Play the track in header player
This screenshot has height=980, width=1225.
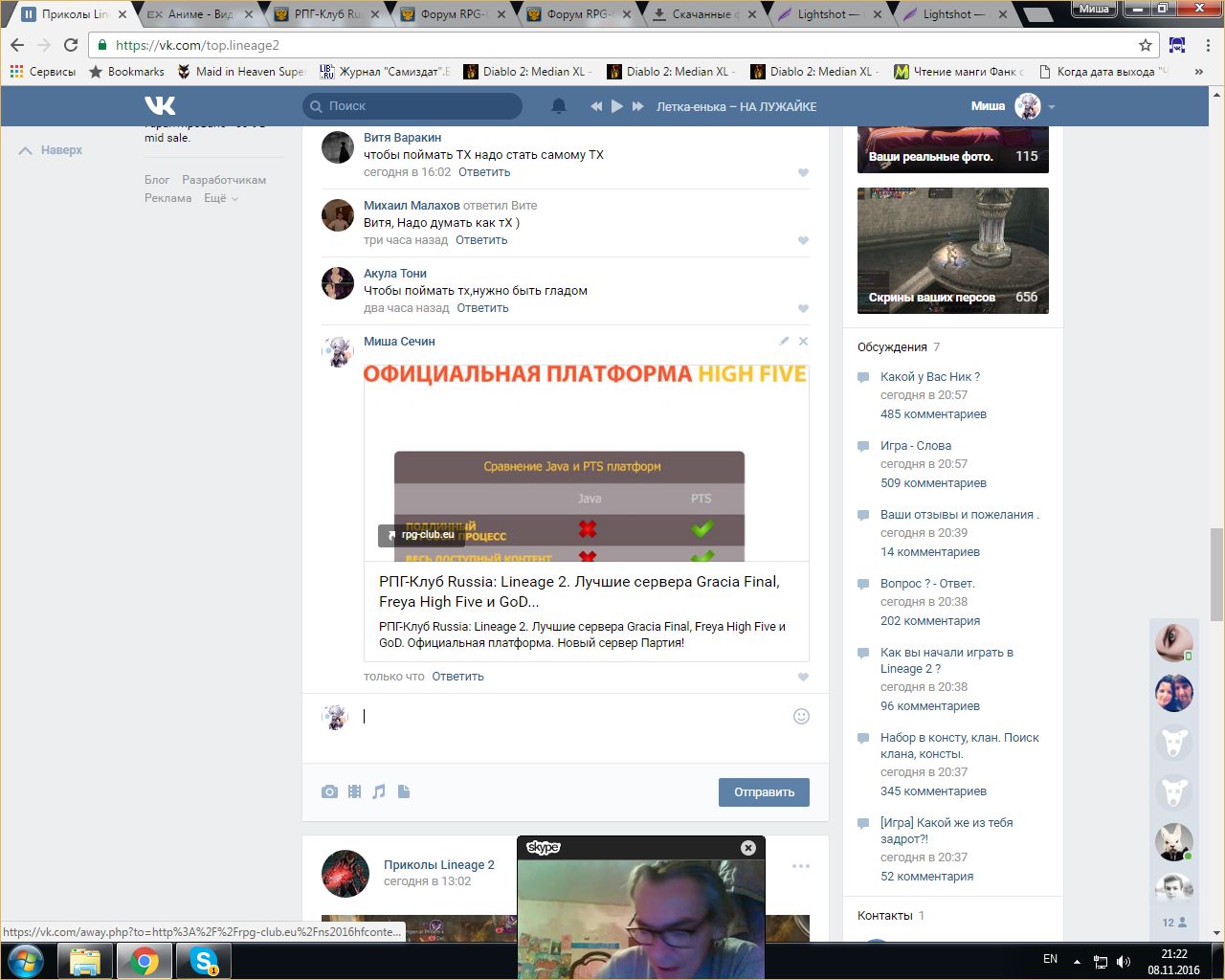(x=617, y=106)
